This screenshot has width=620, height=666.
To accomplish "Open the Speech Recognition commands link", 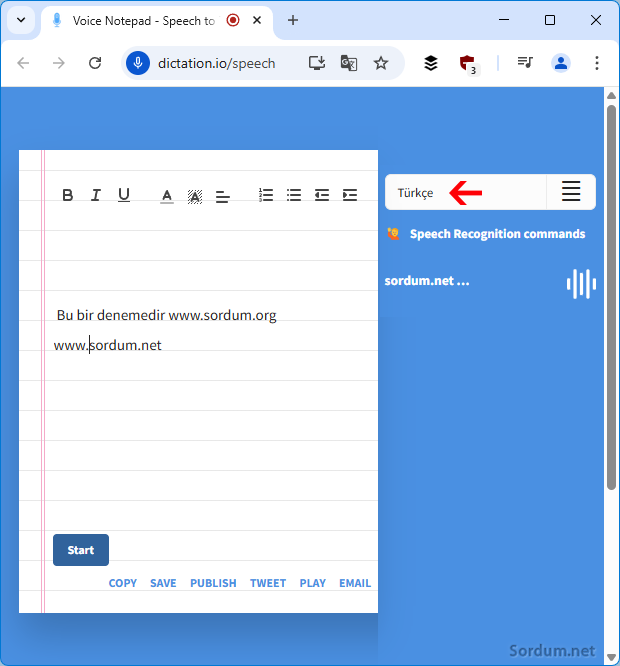I will [x=497, y=234].
